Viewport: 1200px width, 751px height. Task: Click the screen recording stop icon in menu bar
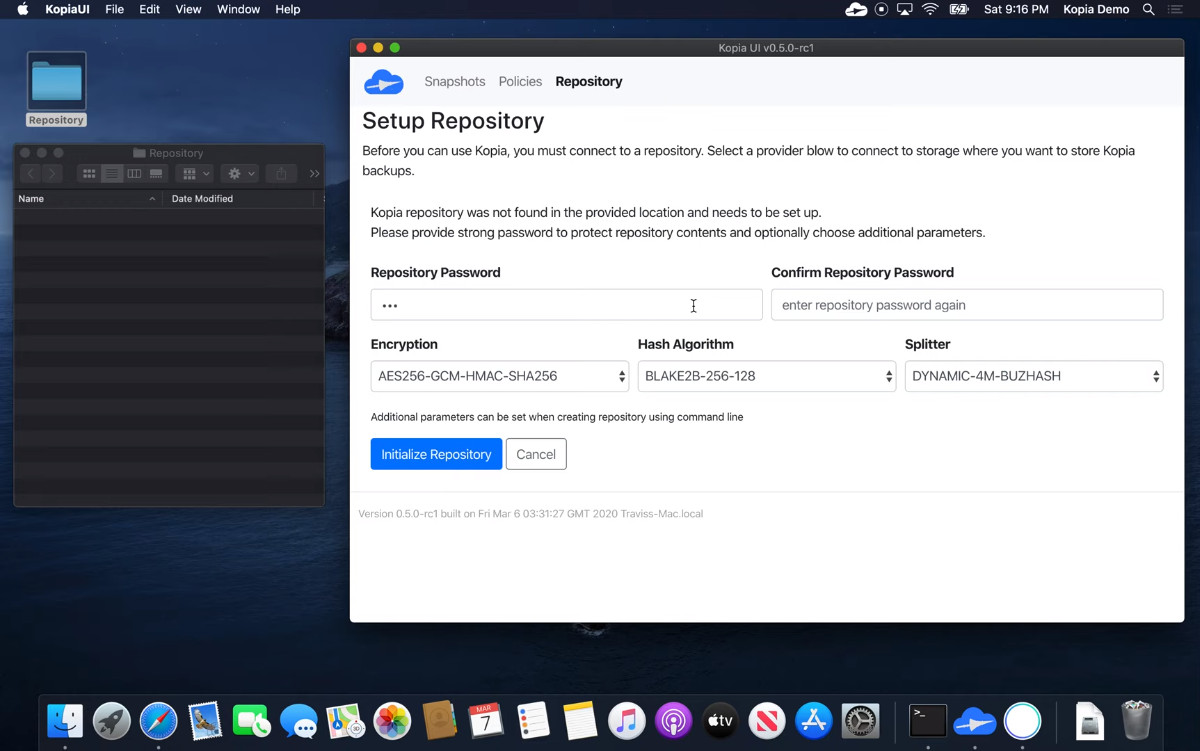tap(881, 9)
